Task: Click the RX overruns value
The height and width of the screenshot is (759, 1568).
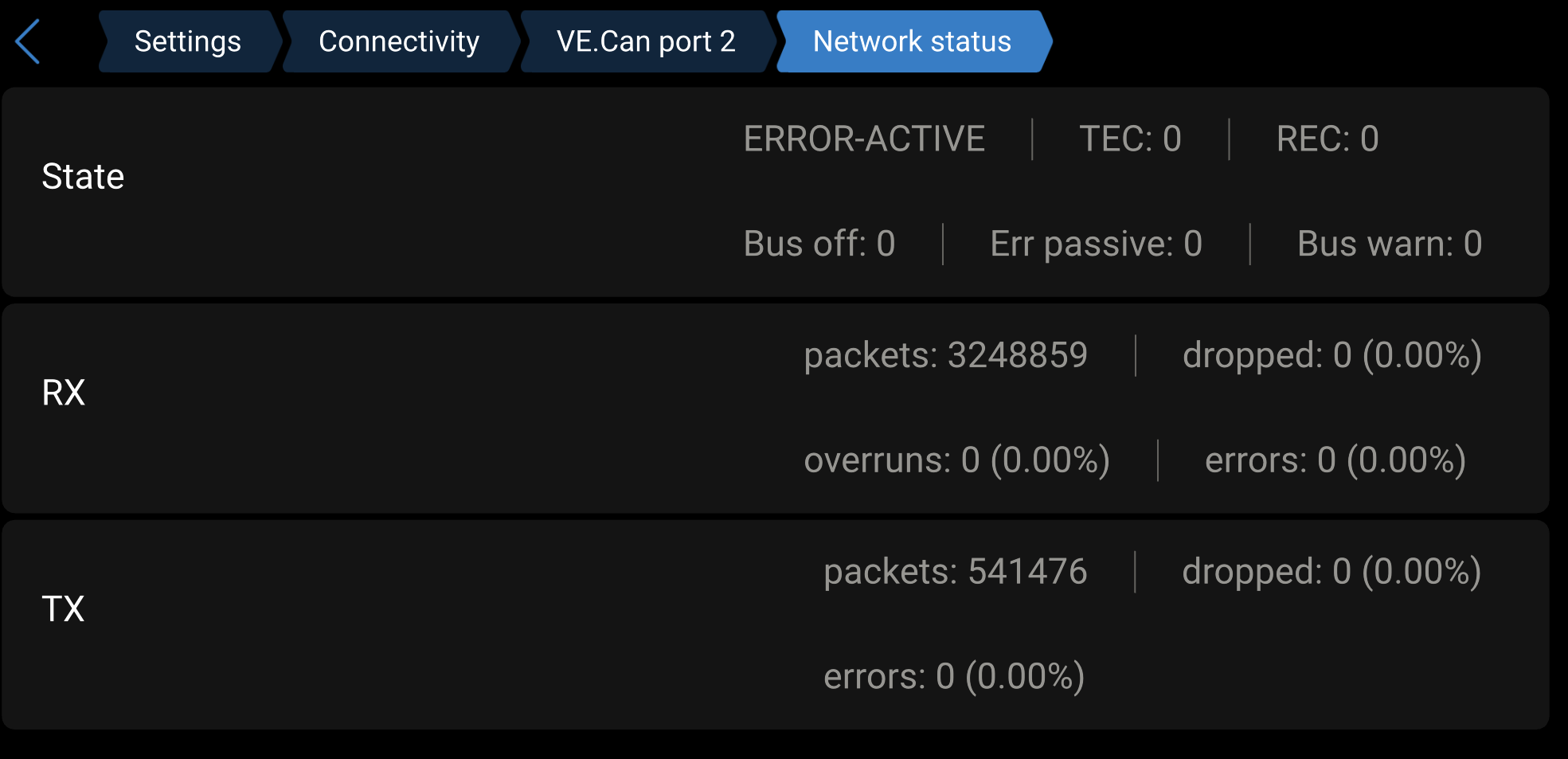Action: 956,460
